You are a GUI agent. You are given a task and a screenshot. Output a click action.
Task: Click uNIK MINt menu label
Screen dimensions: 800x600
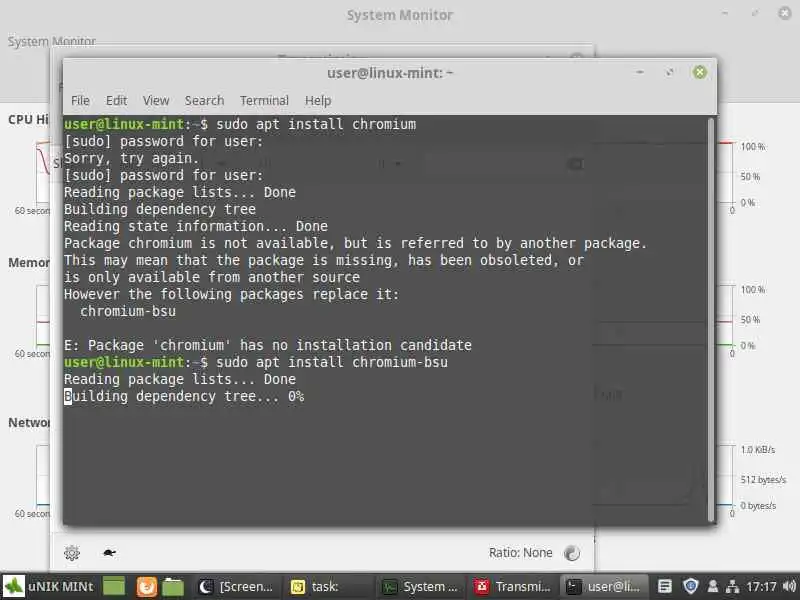[x=61, y=587]
